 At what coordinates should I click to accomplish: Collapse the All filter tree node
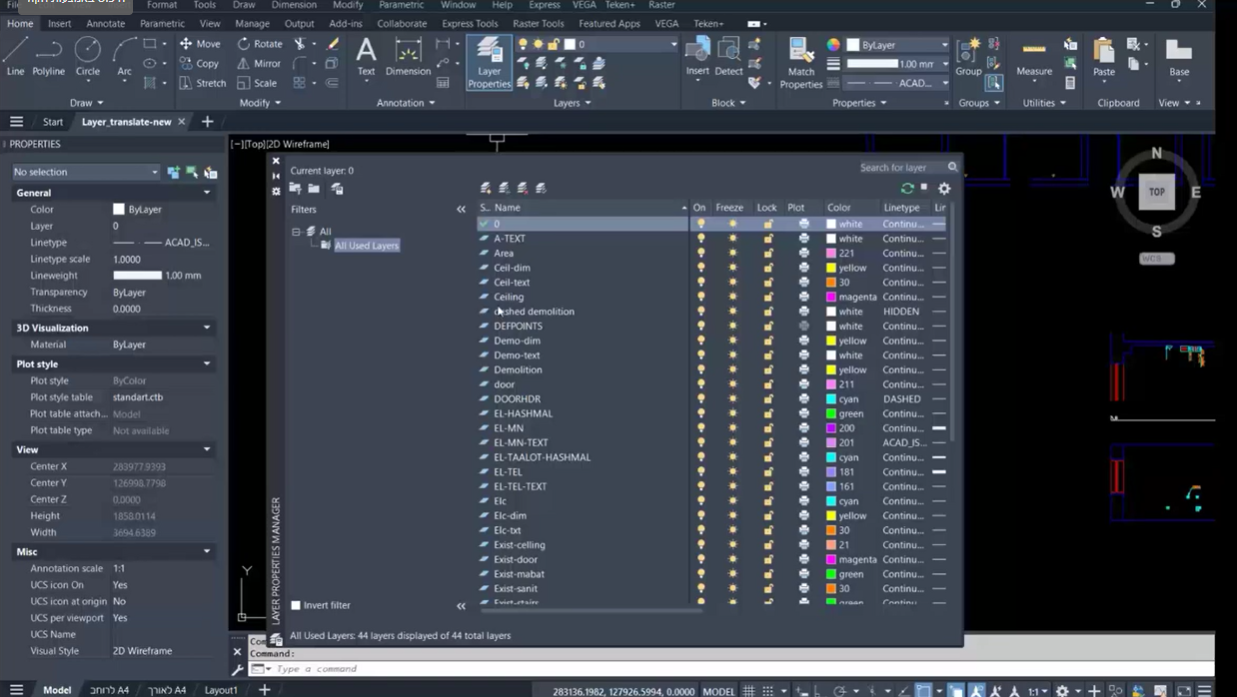(296, 231)
